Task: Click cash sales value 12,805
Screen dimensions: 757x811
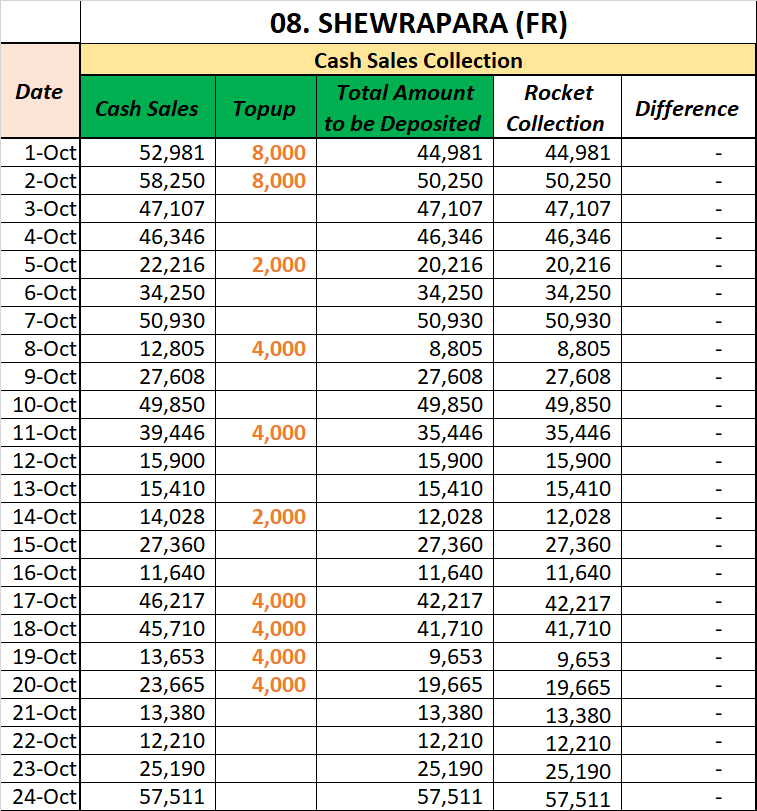Action: 170,349
